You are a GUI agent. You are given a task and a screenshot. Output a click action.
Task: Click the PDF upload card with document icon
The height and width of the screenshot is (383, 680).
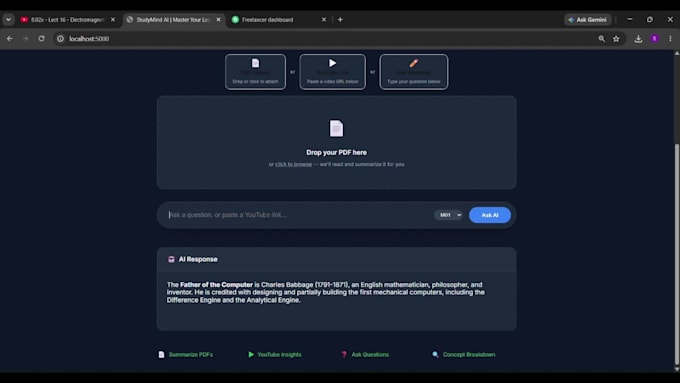click(255, 72)
